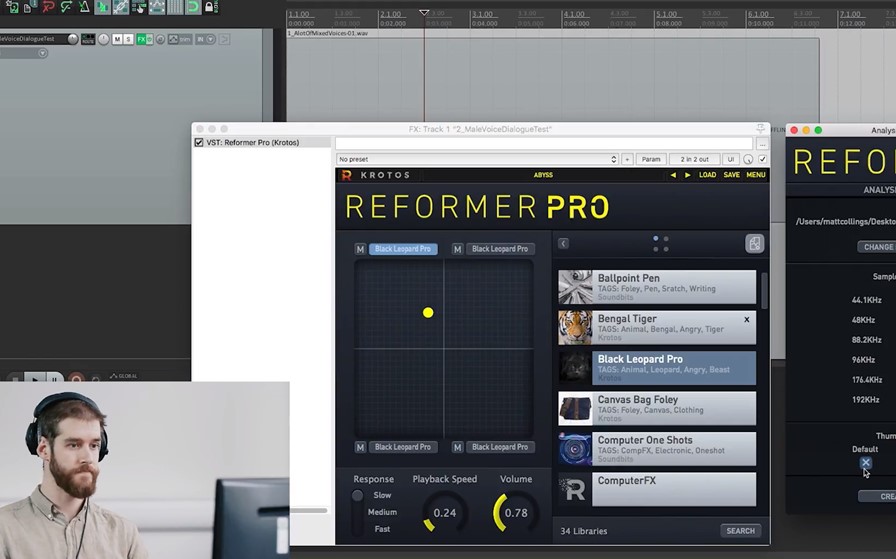
Task: Click LOAD in the Krotos header
Action: click(x=707, y=175)
